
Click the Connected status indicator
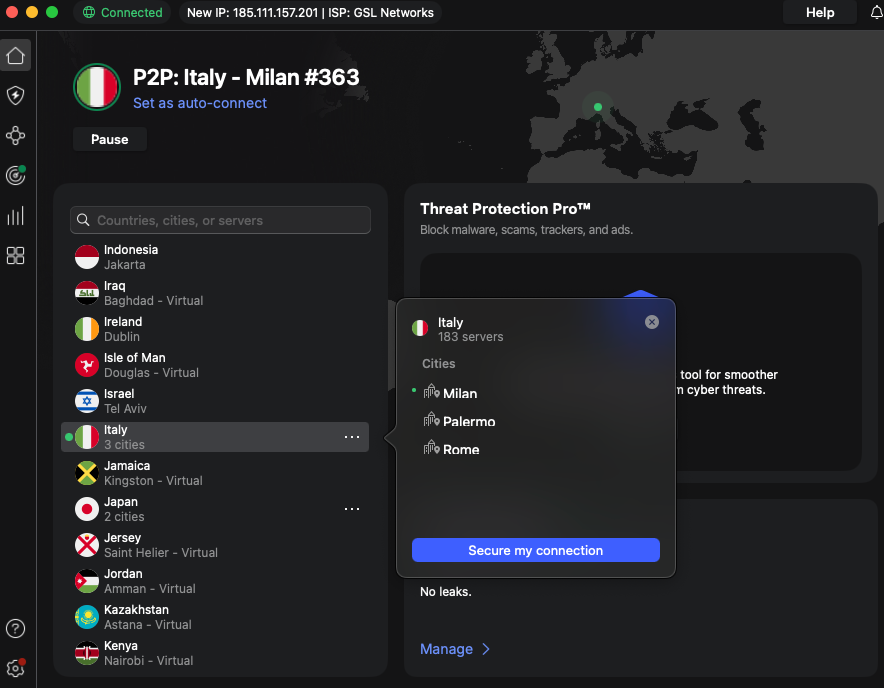[x=122, y=12]
